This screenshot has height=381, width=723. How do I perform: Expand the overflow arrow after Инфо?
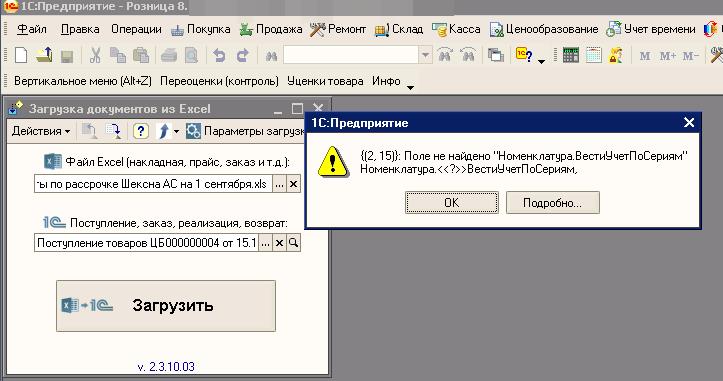pyautogui.click(x=410, y=87)
